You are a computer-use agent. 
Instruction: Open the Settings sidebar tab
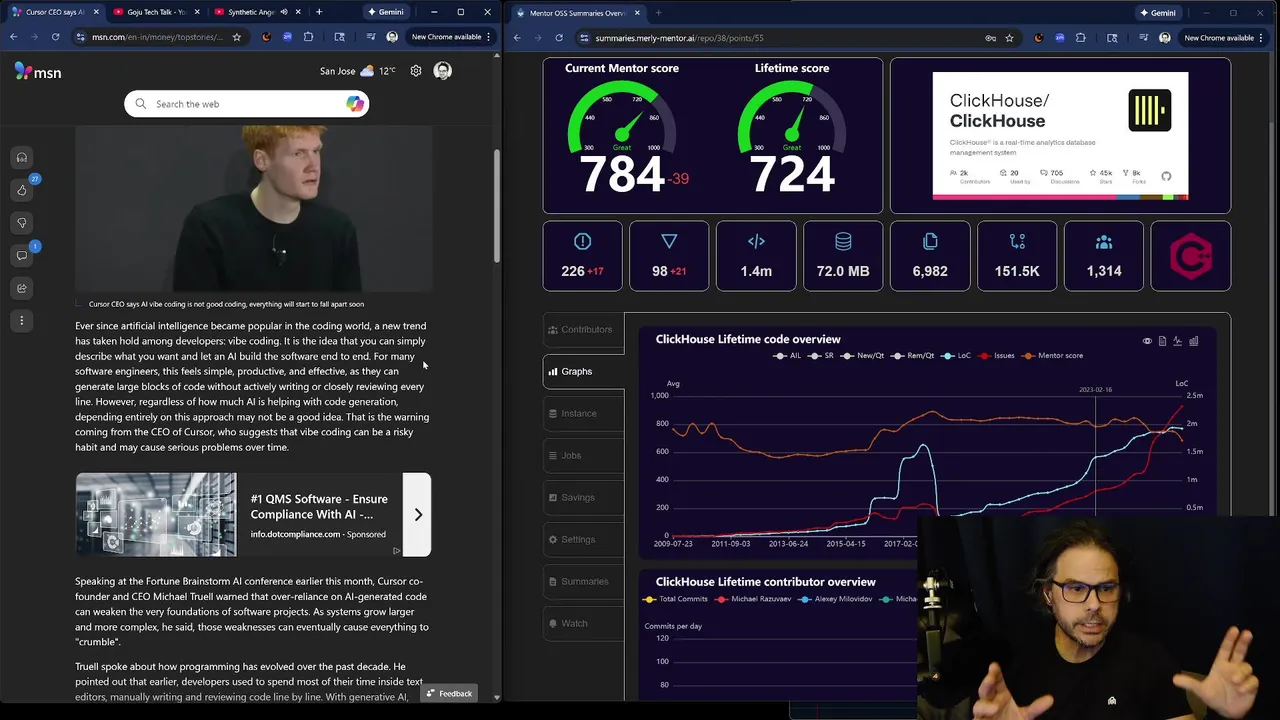pyautogui.click(x=583, y=539)
